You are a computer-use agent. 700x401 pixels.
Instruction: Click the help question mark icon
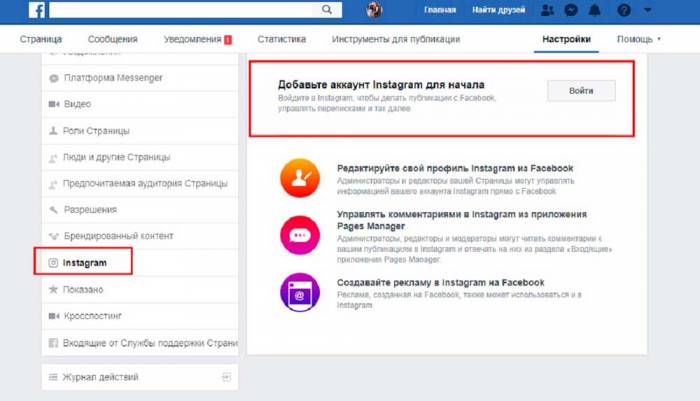[x=625, y=10]
